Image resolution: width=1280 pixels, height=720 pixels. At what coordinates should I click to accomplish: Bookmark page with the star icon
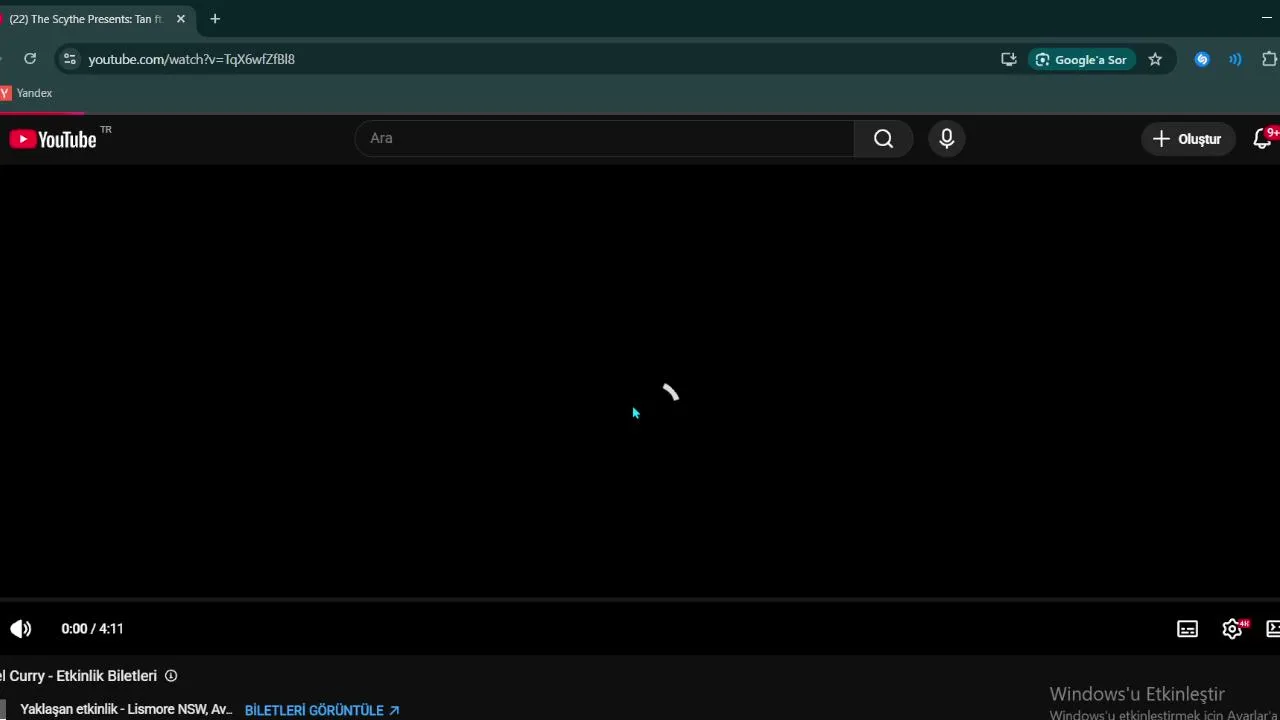click(1155, 59)
